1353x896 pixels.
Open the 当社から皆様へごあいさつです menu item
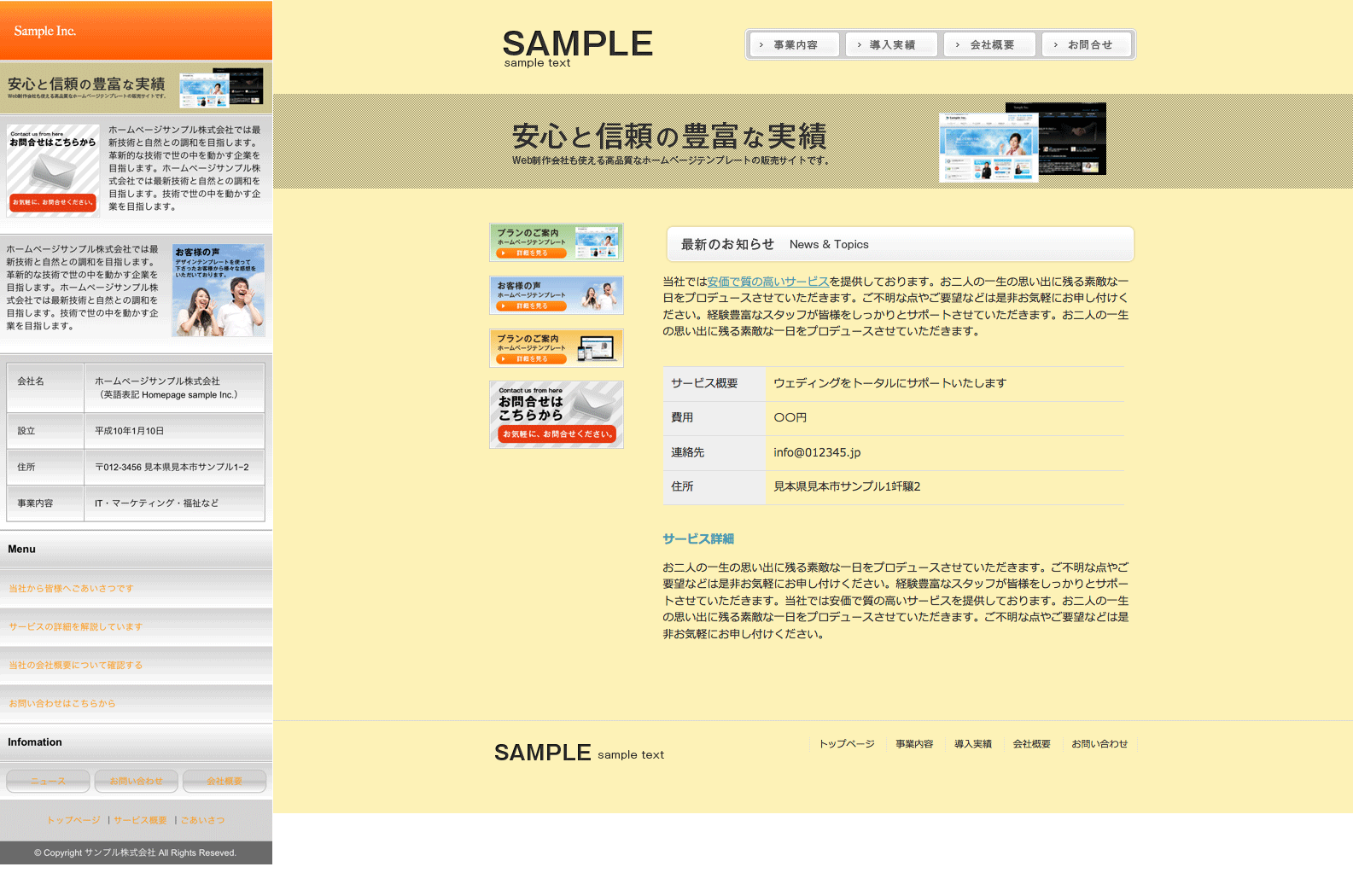[72, 589]
